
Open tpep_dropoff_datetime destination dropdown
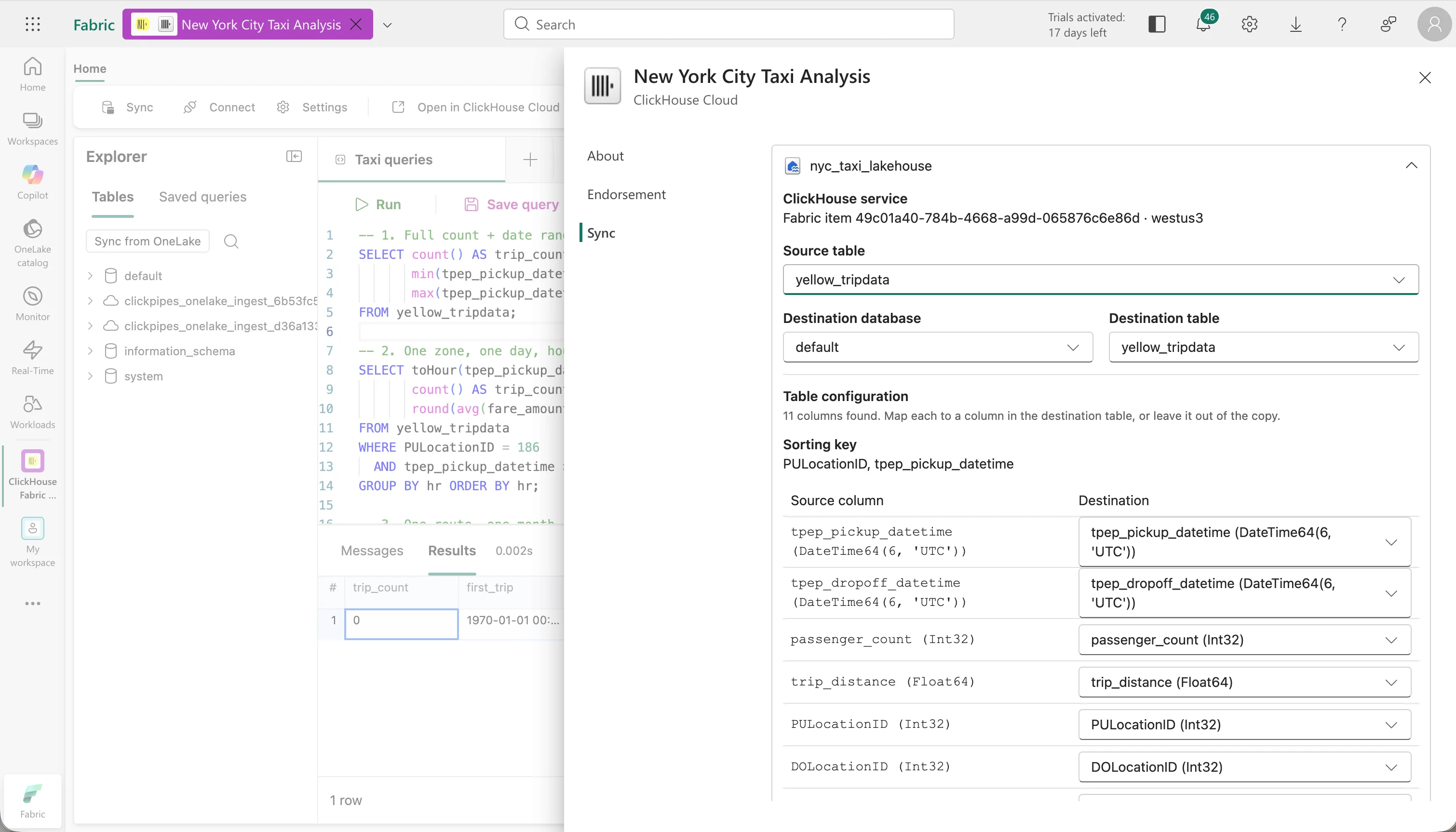[1244, 592]
